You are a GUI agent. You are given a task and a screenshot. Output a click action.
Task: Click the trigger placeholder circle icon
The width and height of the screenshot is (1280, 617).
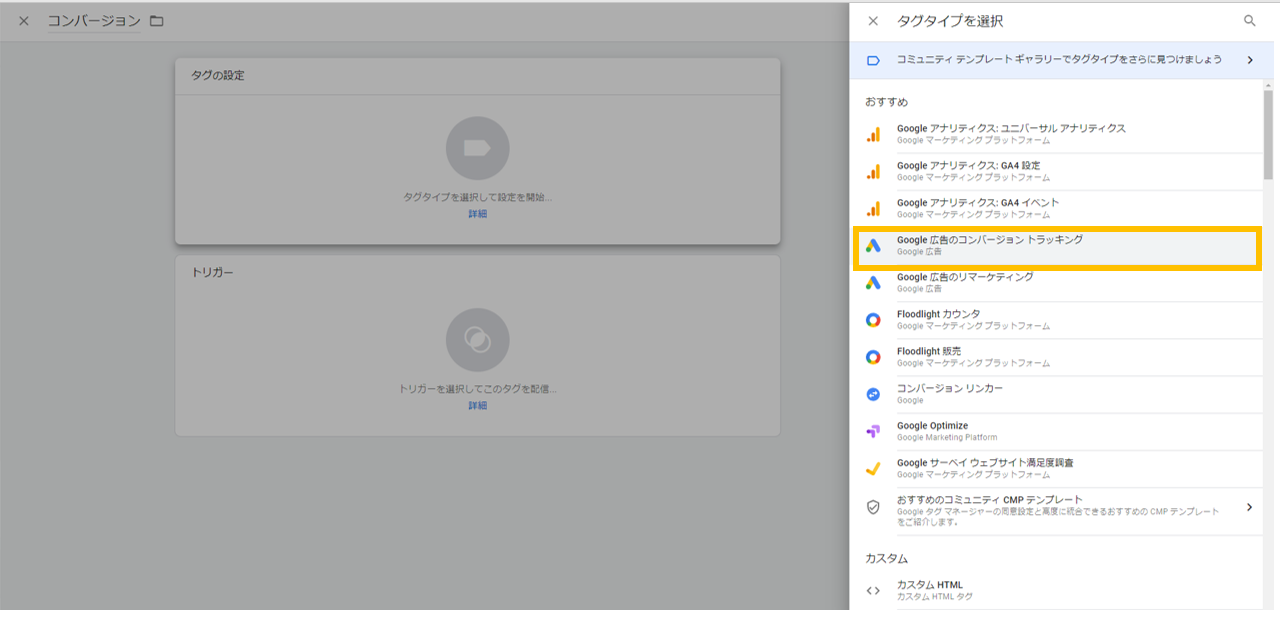477,340
